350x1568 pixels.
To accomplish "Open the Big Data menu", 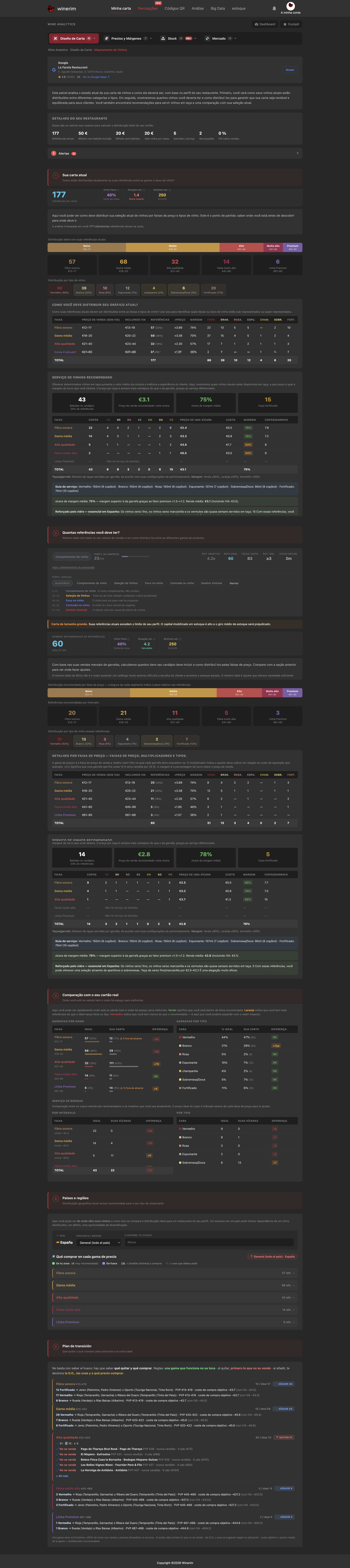I will 218,9.
